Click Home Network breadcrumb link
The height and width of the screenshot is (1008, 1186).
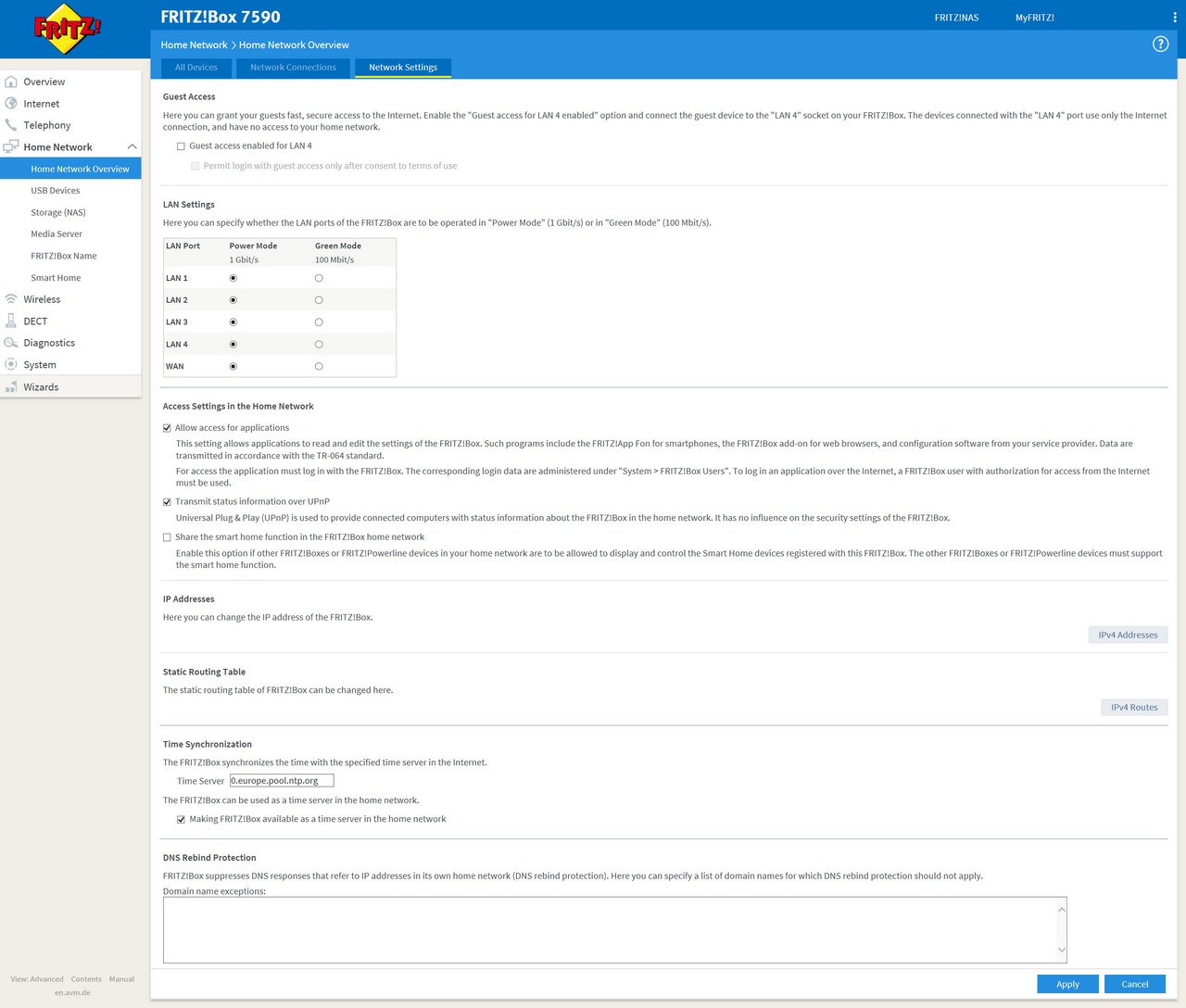tap(194, 44)
